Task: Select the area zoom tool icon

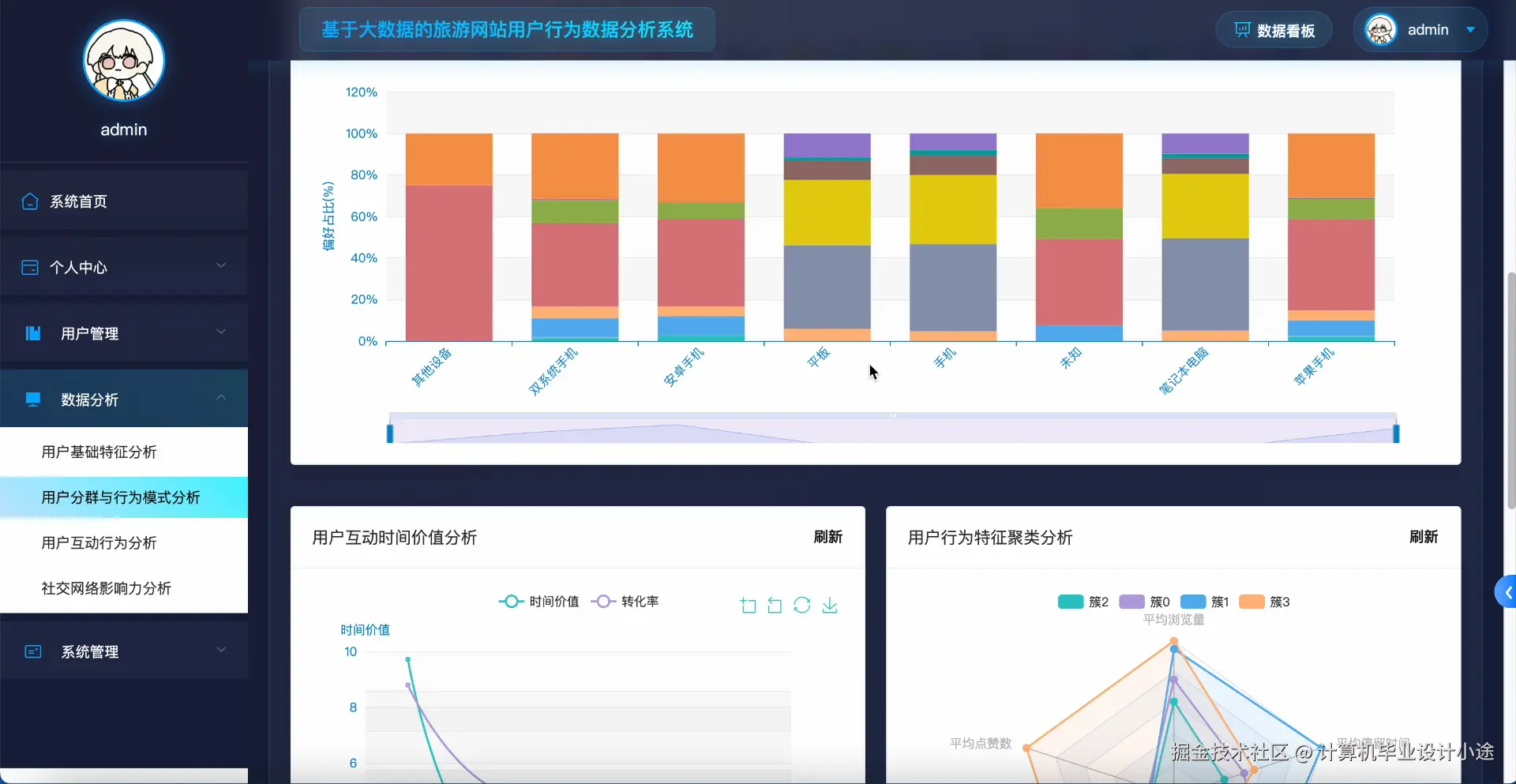Action: point(748,606)
